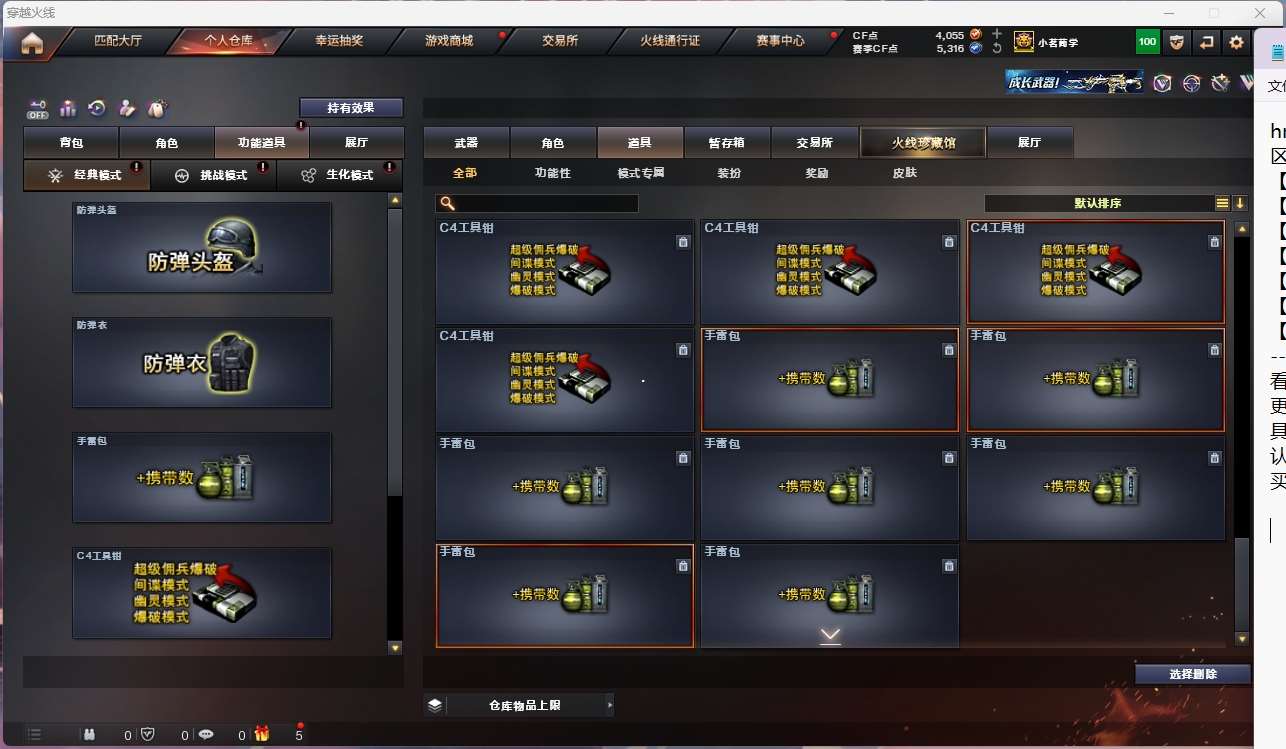Viewport: 1286px width, 749px height.
Task: Go to the home lobby icon
Action: click(x=32, y=42)
